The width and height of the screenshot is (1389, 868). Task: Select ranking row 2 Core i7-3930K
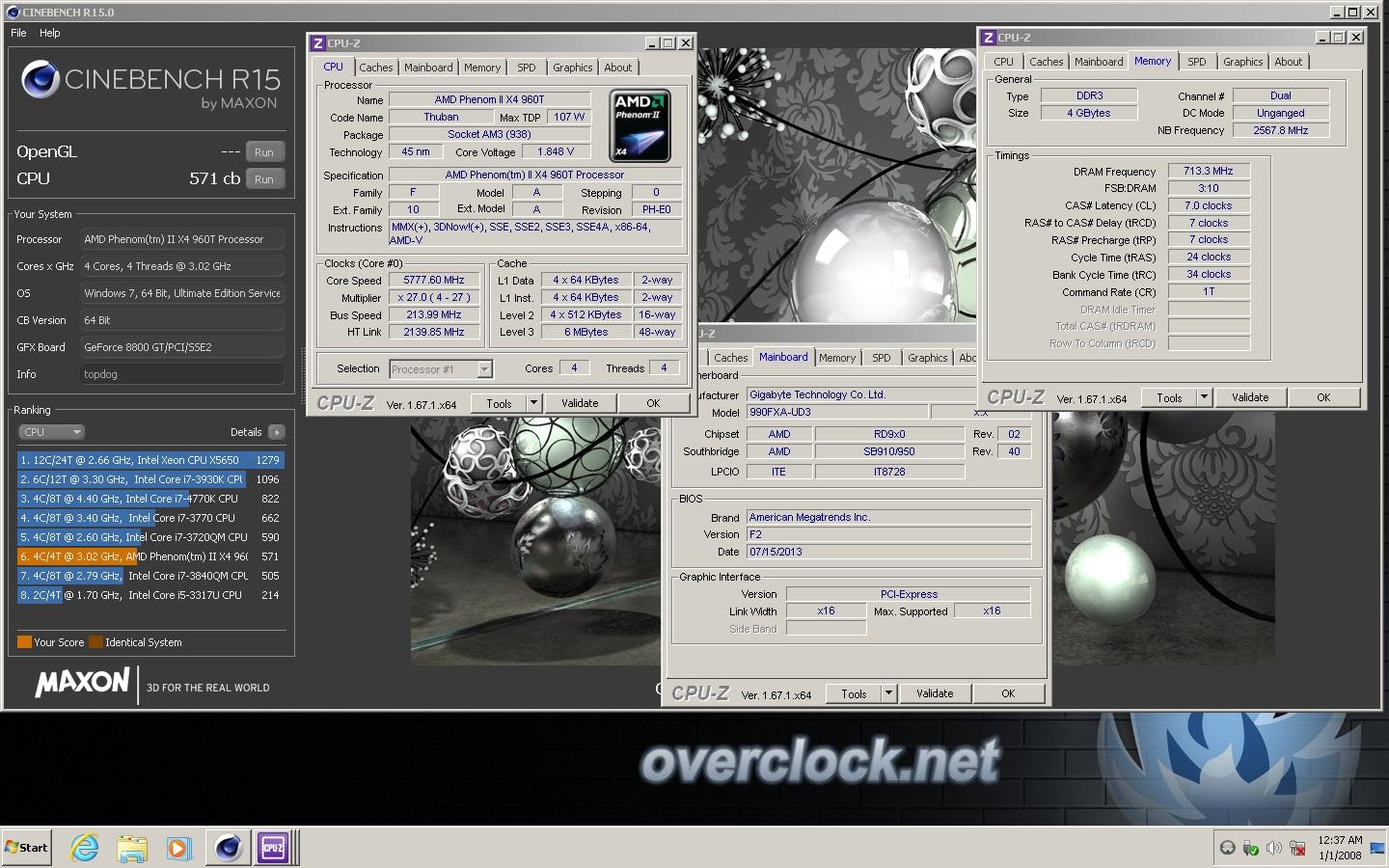point(150,479)
